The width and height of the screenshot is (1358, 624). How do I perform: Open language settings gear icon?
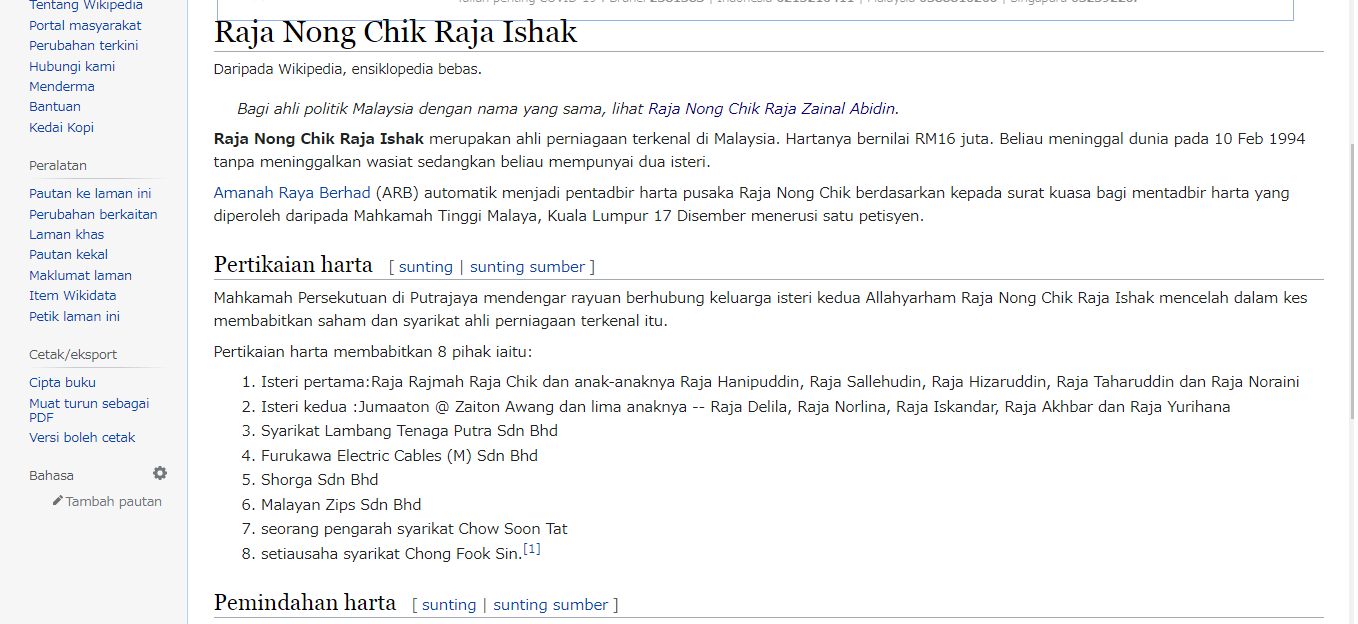[160, 474]
